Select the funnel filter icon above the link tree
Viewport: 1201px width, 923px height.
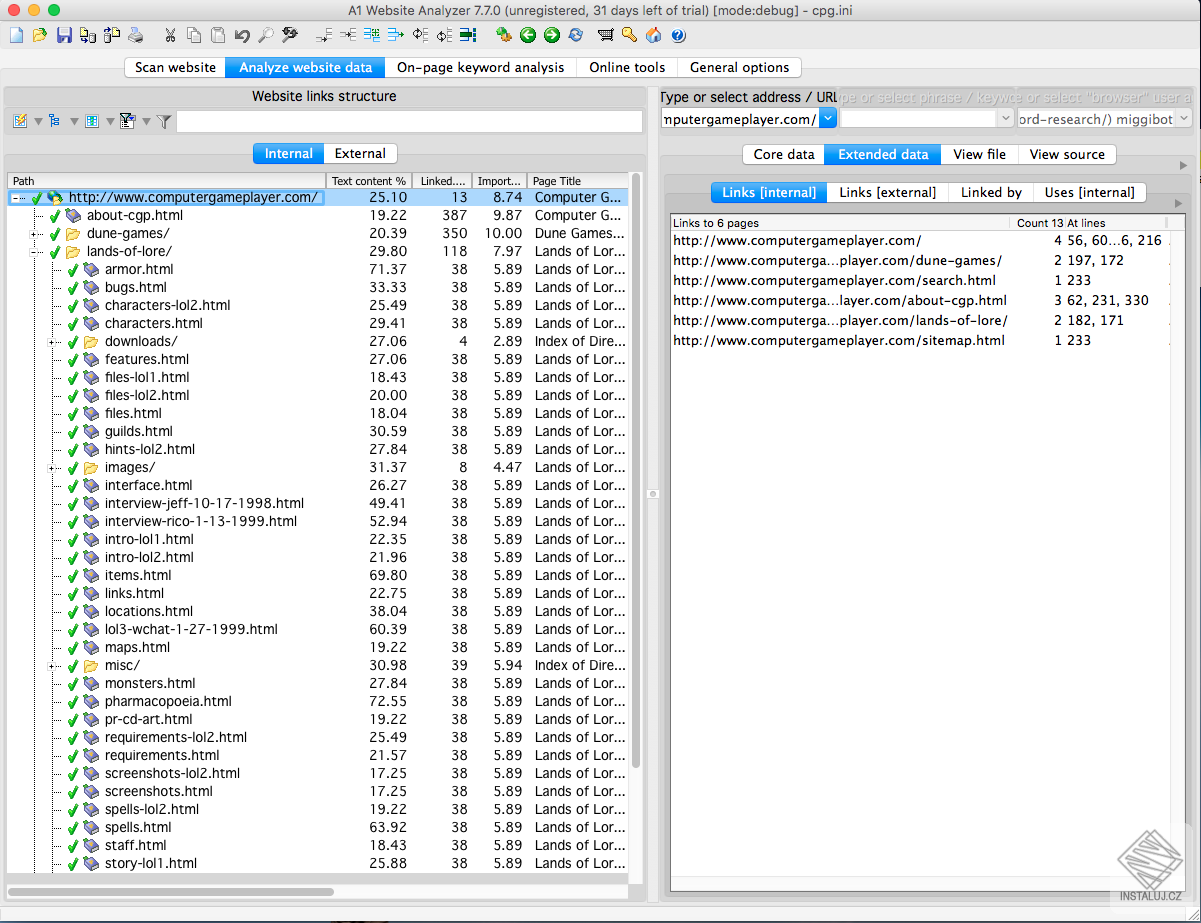[163, 120]
